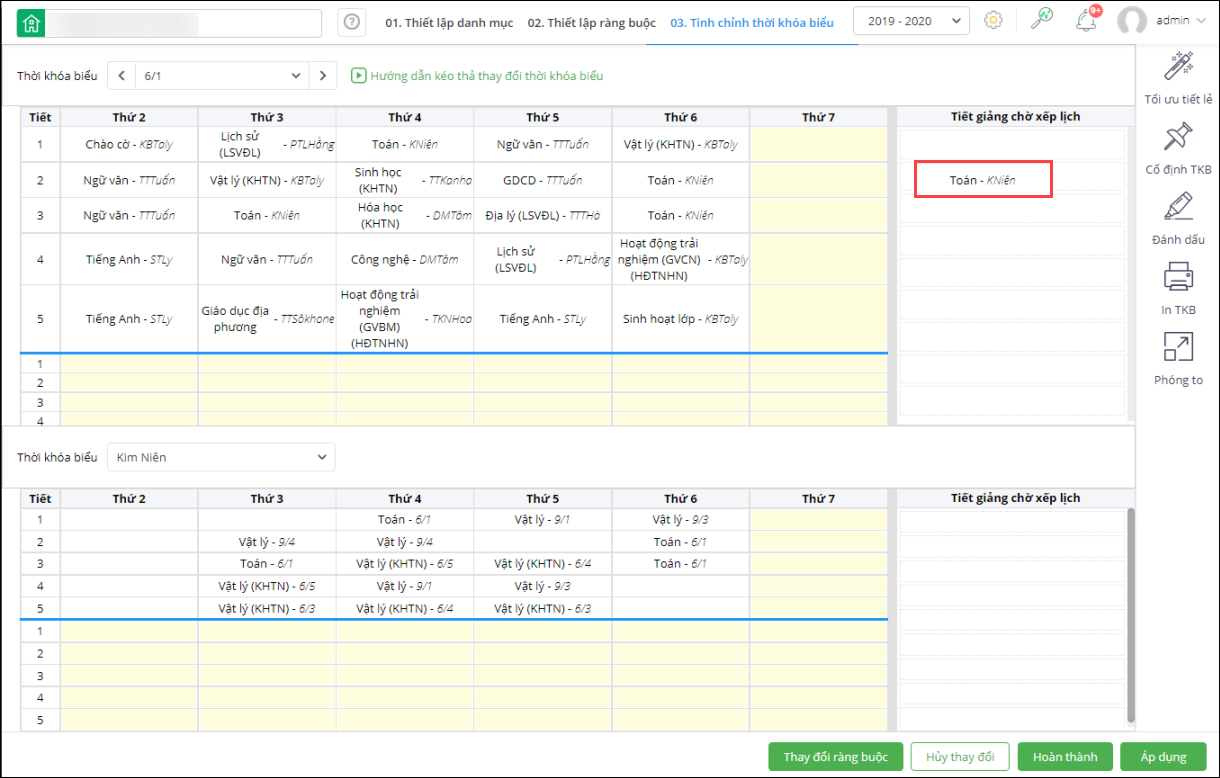Go to the previous class timetable arrow
The image size is (1220, 778).
click(x=121, y=75)
